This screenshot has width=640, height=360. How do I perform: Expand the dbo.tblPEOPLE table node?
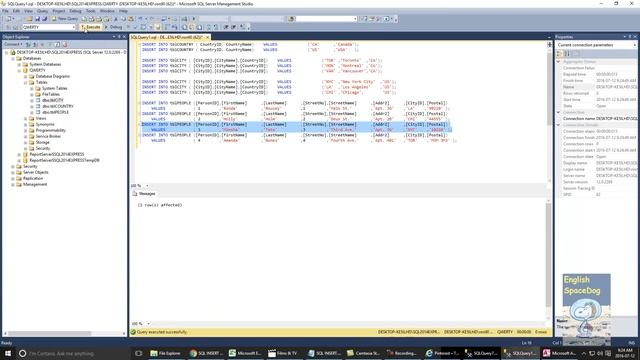click(x=32, y=112)
